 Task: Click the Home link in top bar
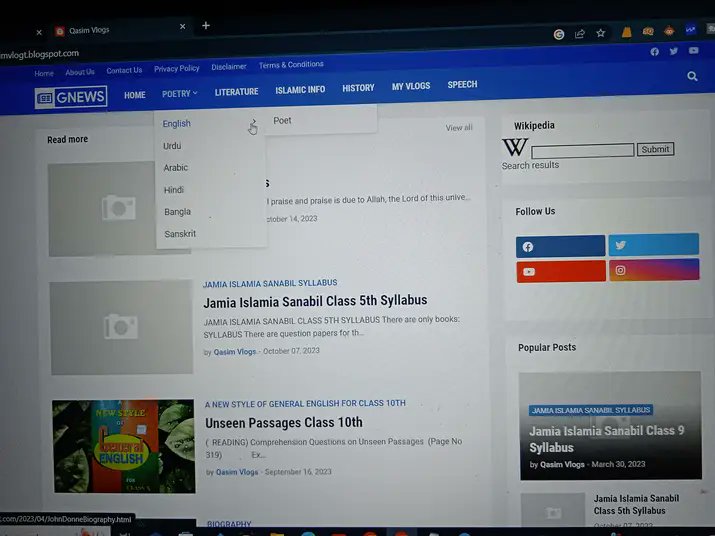pyautogui.click(x=44, y=73)
